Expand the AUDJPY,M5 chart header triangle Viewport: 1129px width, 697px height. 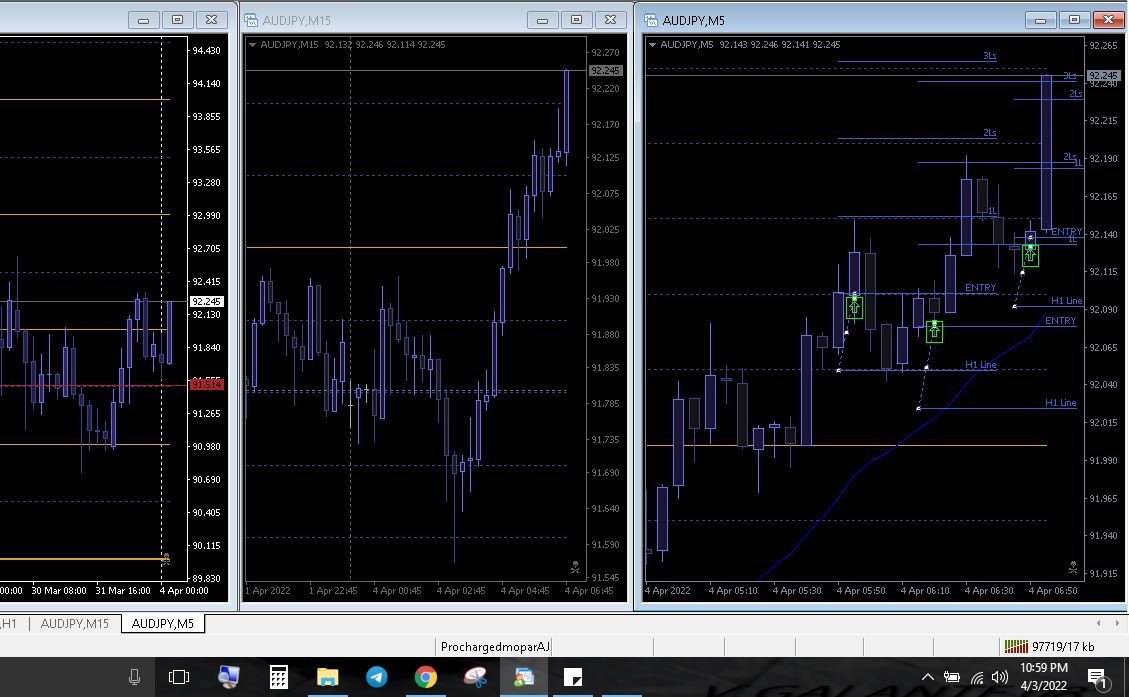point(652,45)
